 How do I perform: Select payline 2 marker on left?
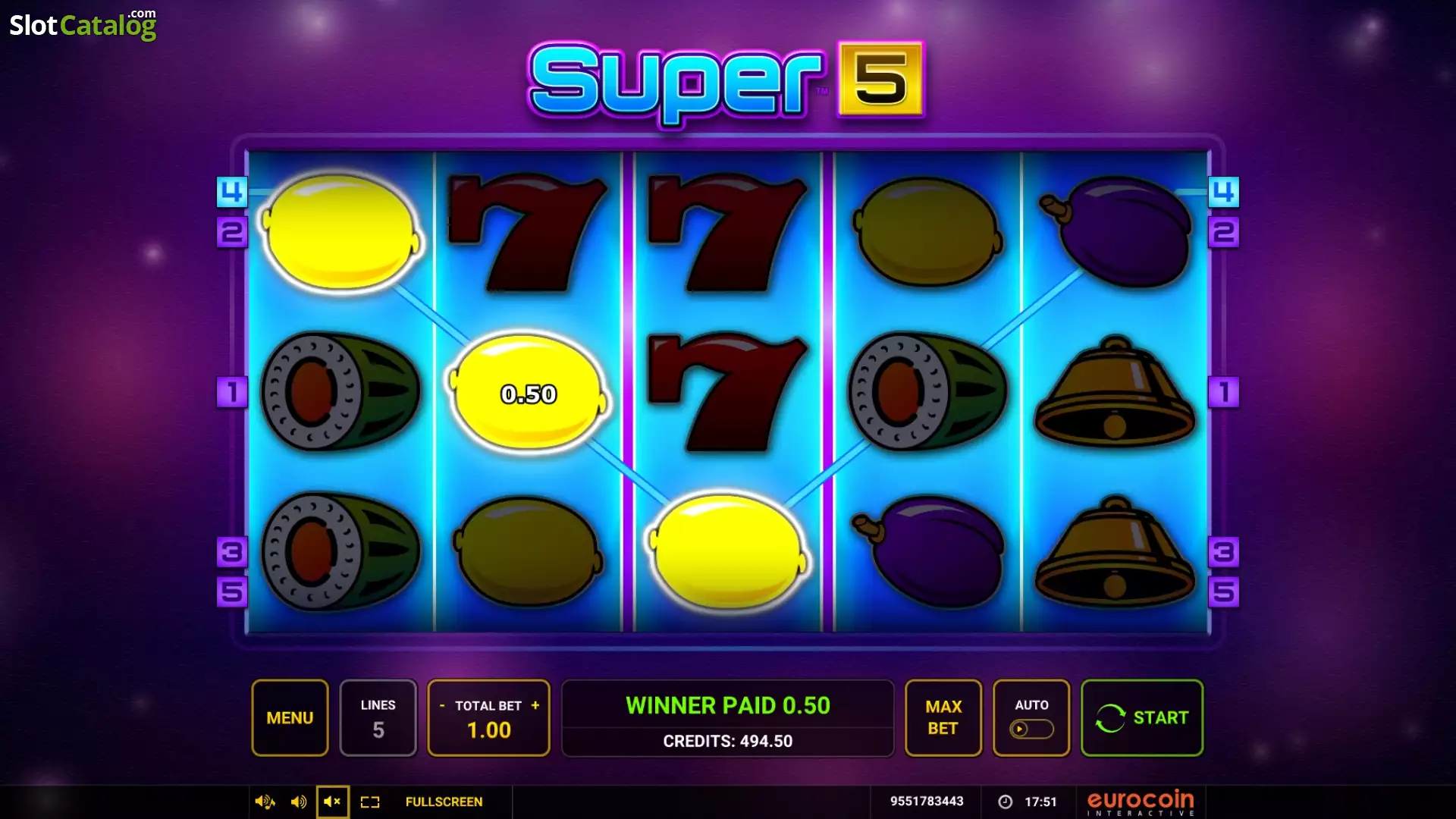click(232, 232)
